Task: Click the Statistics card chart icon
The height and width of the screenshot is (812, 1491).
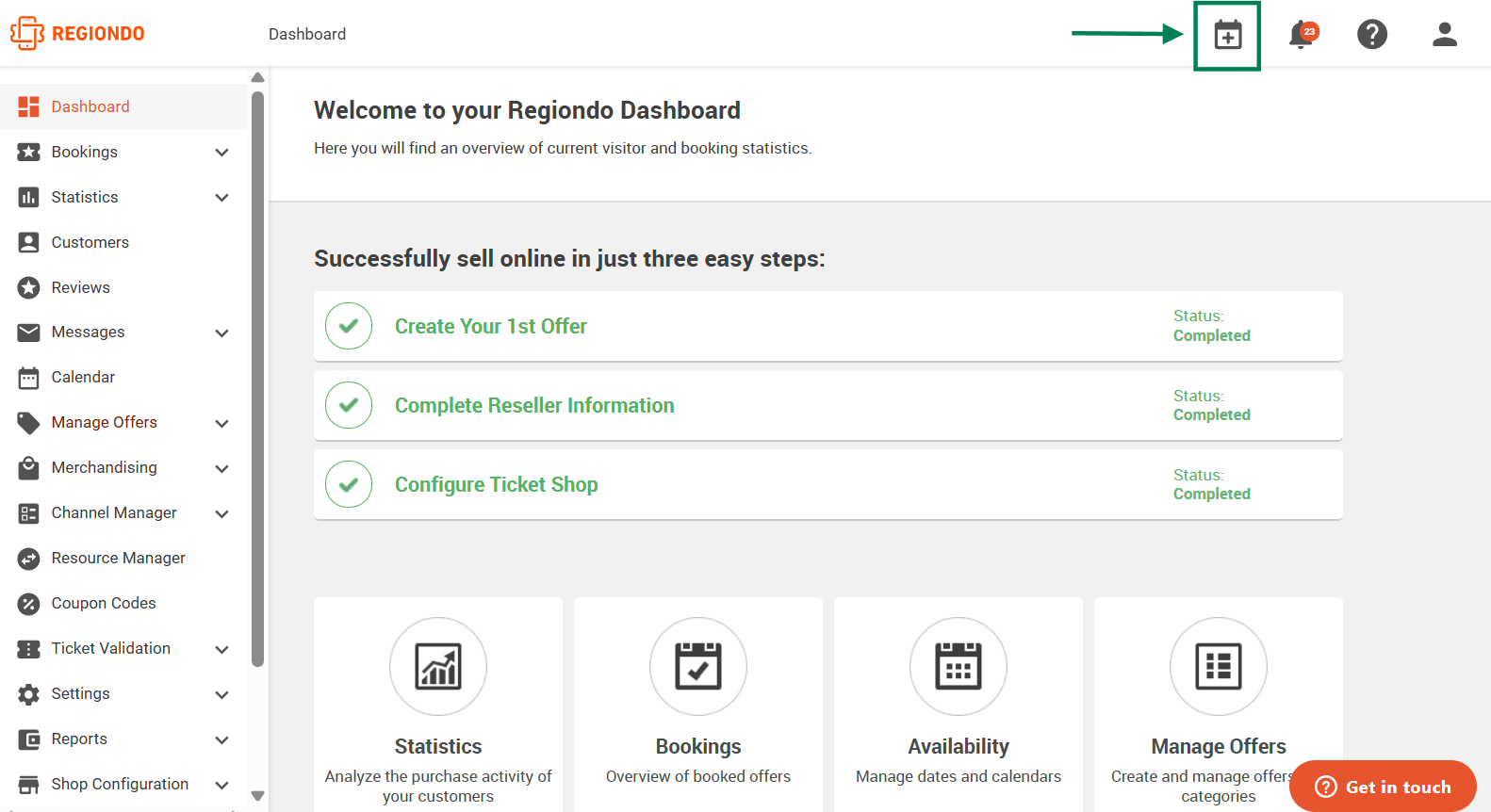Action: click(438, 666)
